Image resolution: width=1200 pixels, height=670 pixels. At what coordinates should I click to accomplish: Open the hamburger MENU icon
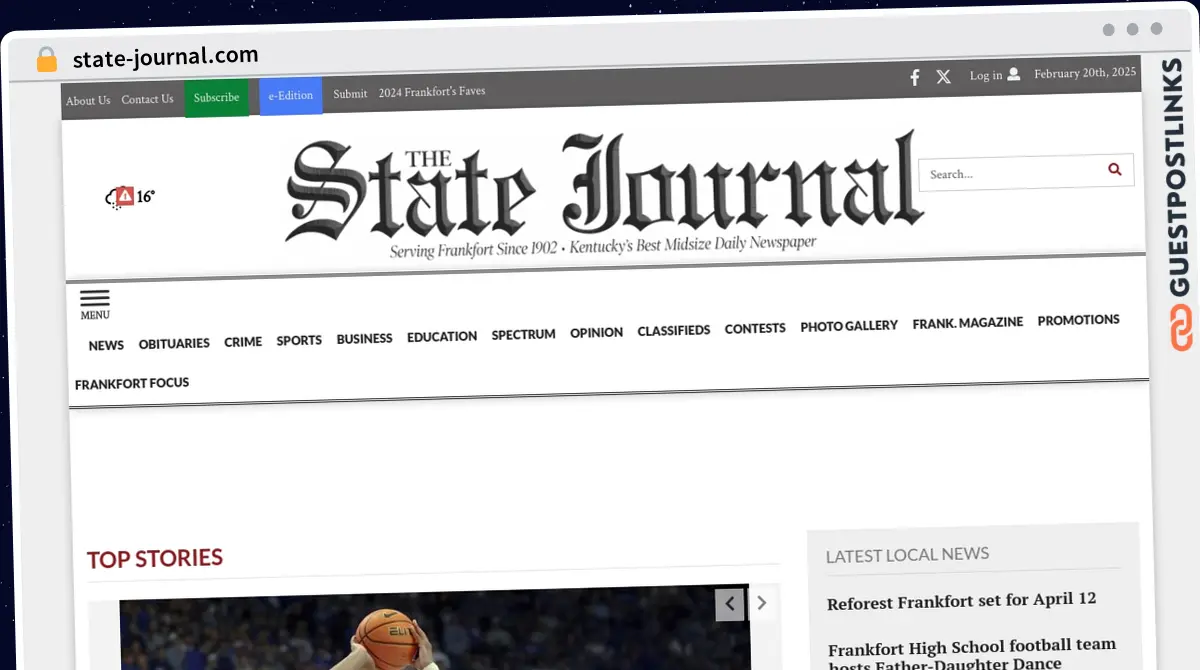[x=95, y=302]
